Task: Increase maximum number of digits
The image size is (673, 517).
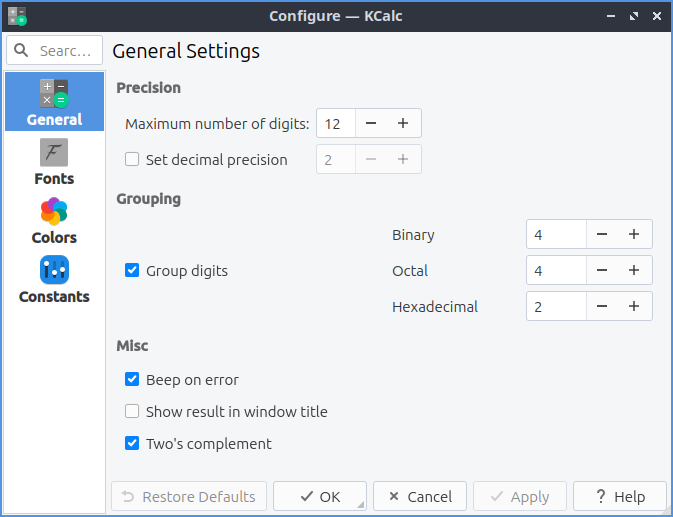Action: (403, 123)
